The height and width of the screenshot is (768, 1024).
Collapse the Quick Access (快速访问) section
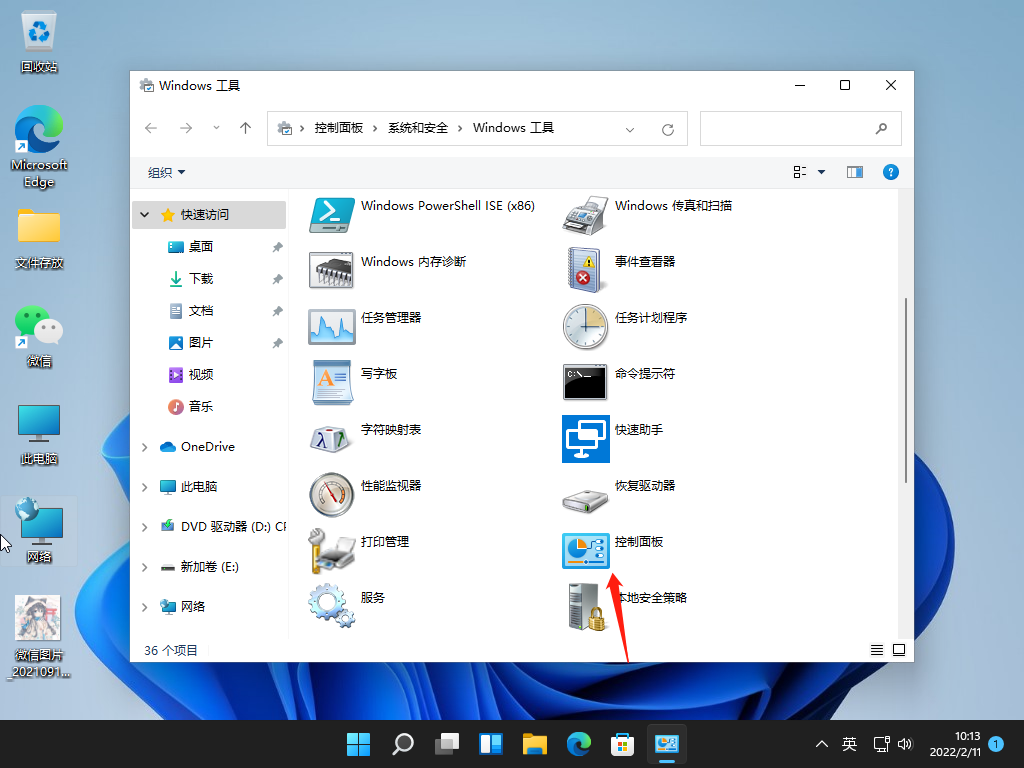click(145, 215)
